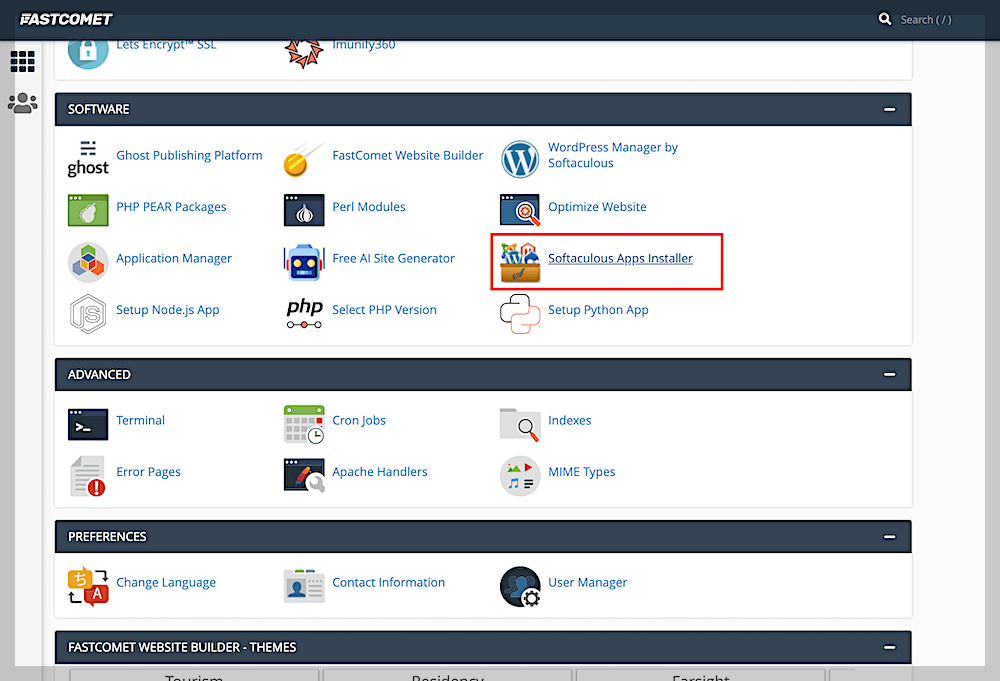1000x681 pixels.
Task: Click the MIME Types media icon
Action: [520, 476]
